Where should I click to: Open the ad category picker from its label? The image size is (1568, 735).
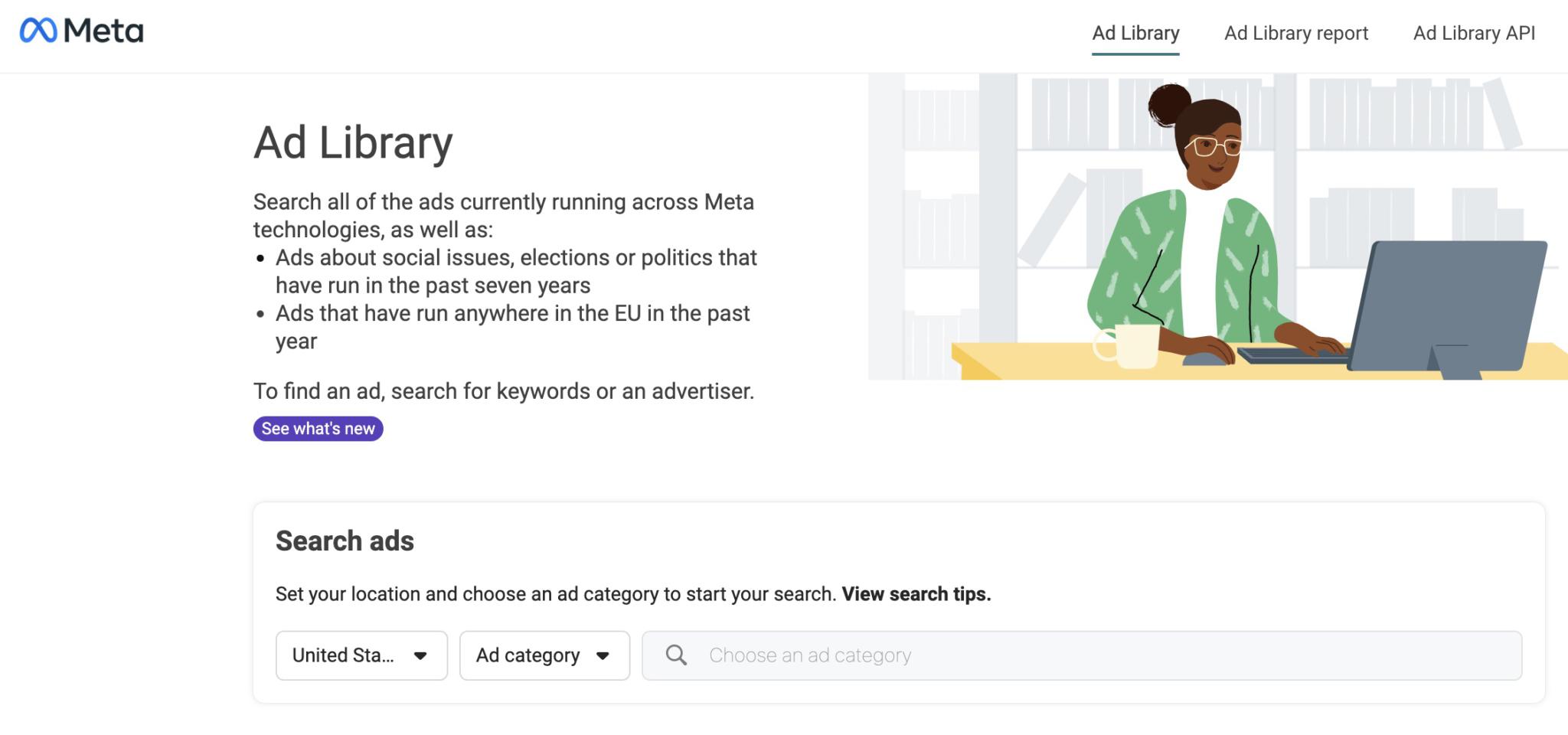[x=528, y=655]
